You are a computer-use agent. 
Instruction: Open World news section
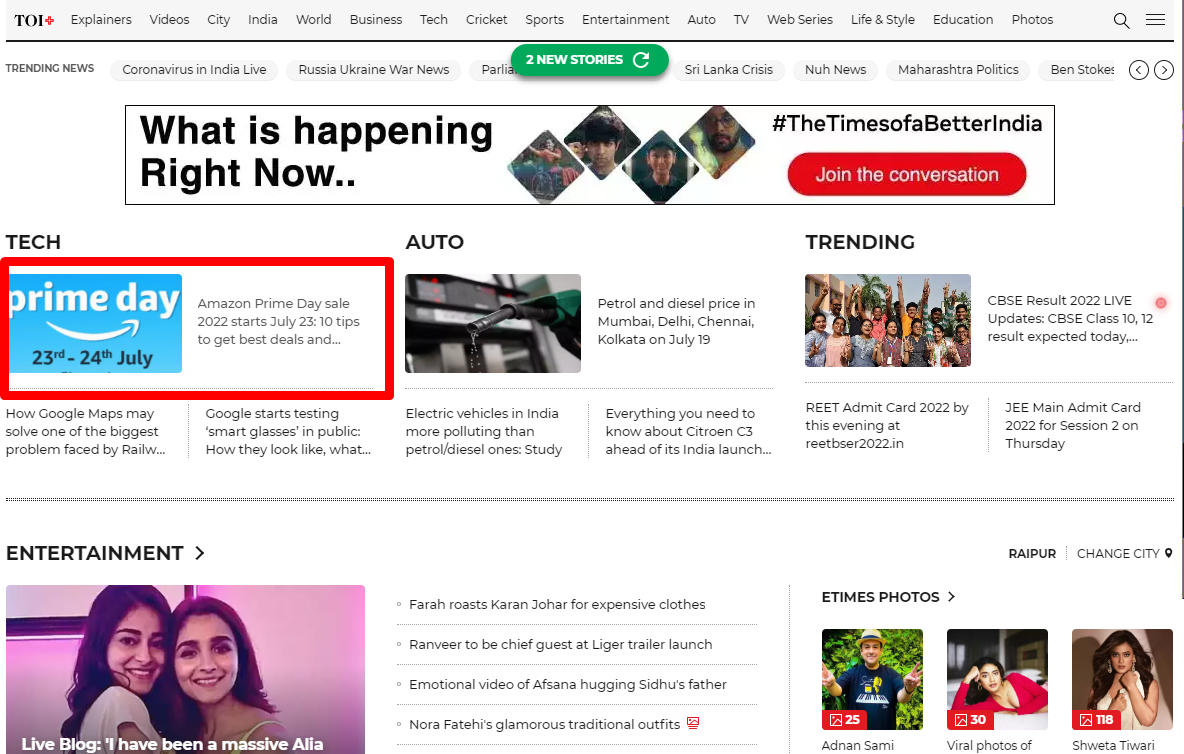point(313,20)
